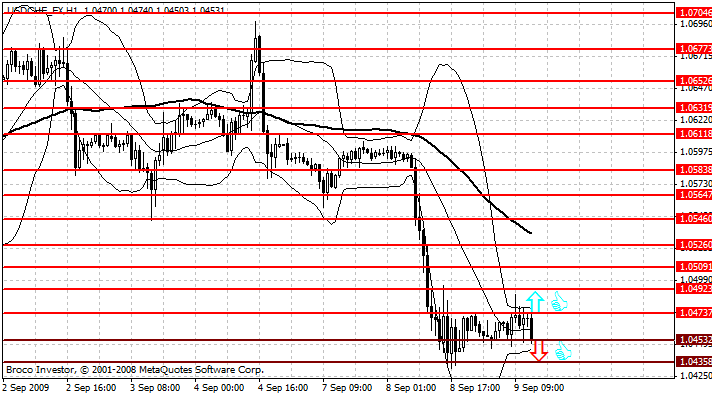The image size is (712, 395).
Task: Click the 9 Sep 09:00 time label
Action: pos(539,388)
